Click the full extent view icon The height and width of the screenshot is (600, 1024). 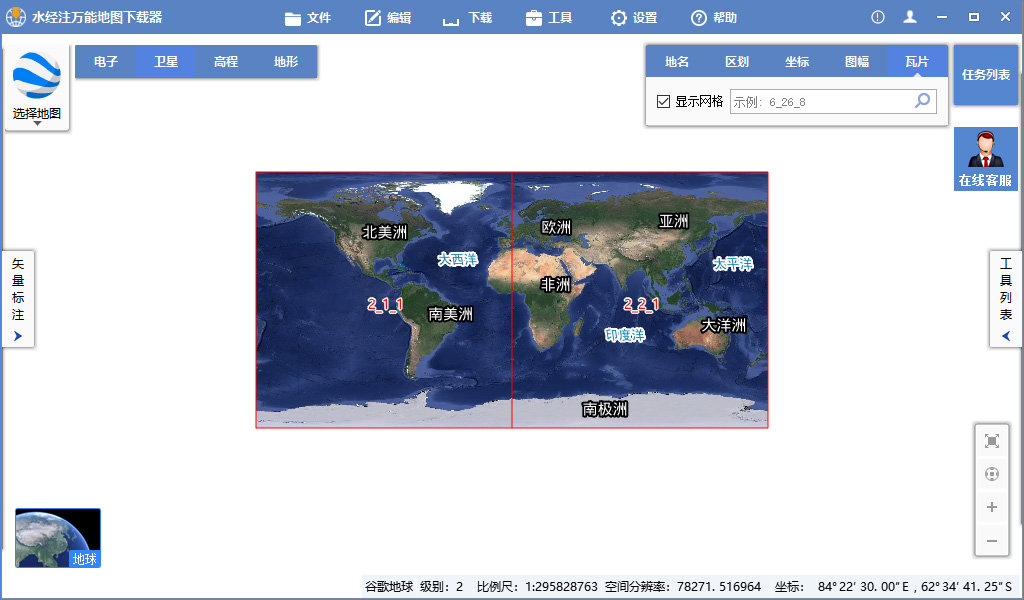point(991,439)
